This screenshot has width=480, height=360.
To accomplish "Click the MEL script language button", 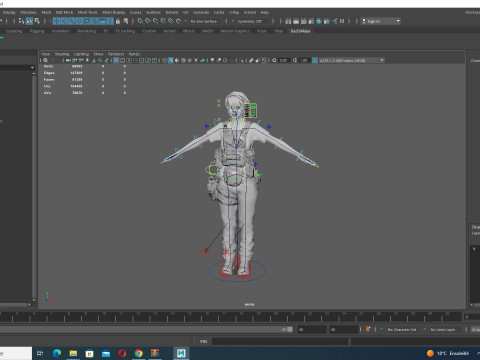I will point(203,341).
